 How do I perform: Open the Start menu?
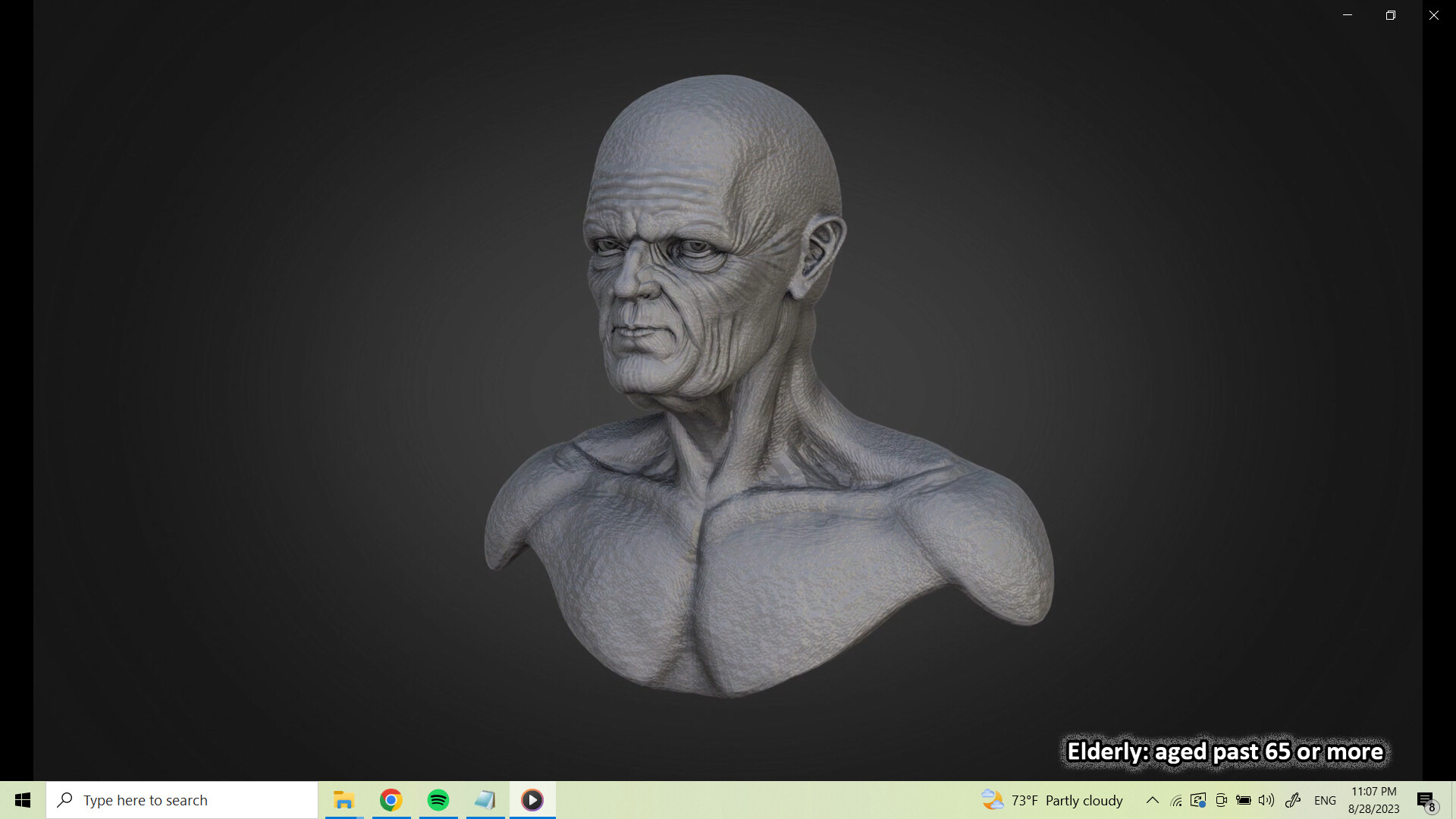22,800
